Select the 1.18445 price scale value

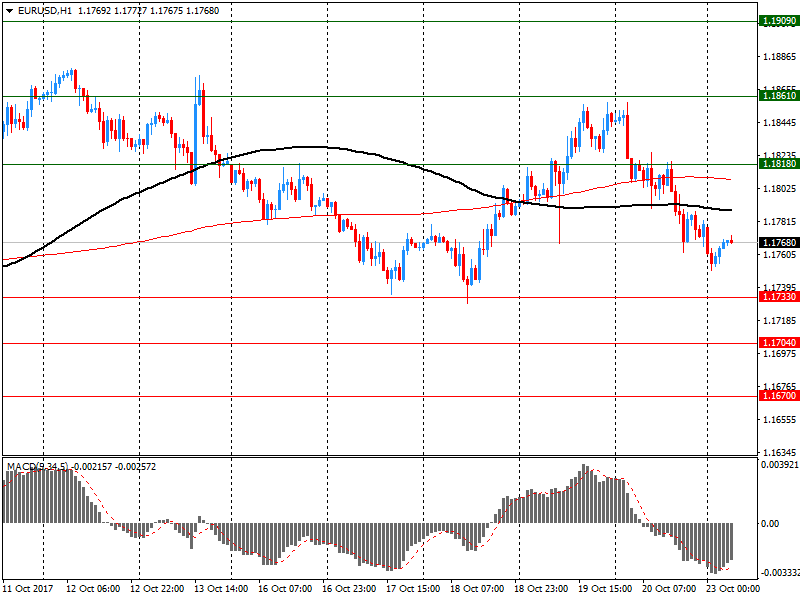pos(780,123)
